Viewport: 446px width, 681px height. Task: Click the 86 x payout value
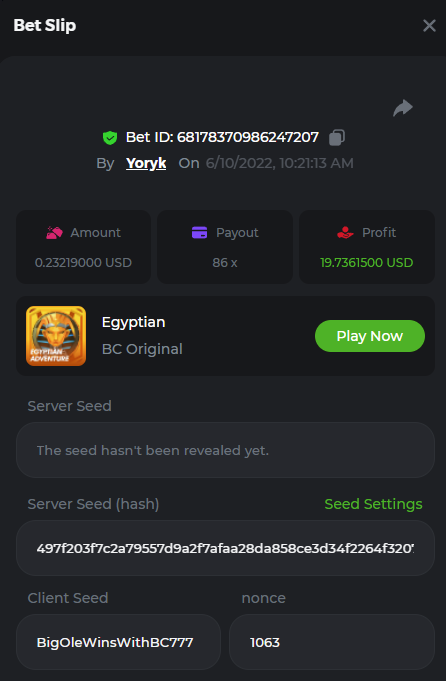tap(225, 263)
